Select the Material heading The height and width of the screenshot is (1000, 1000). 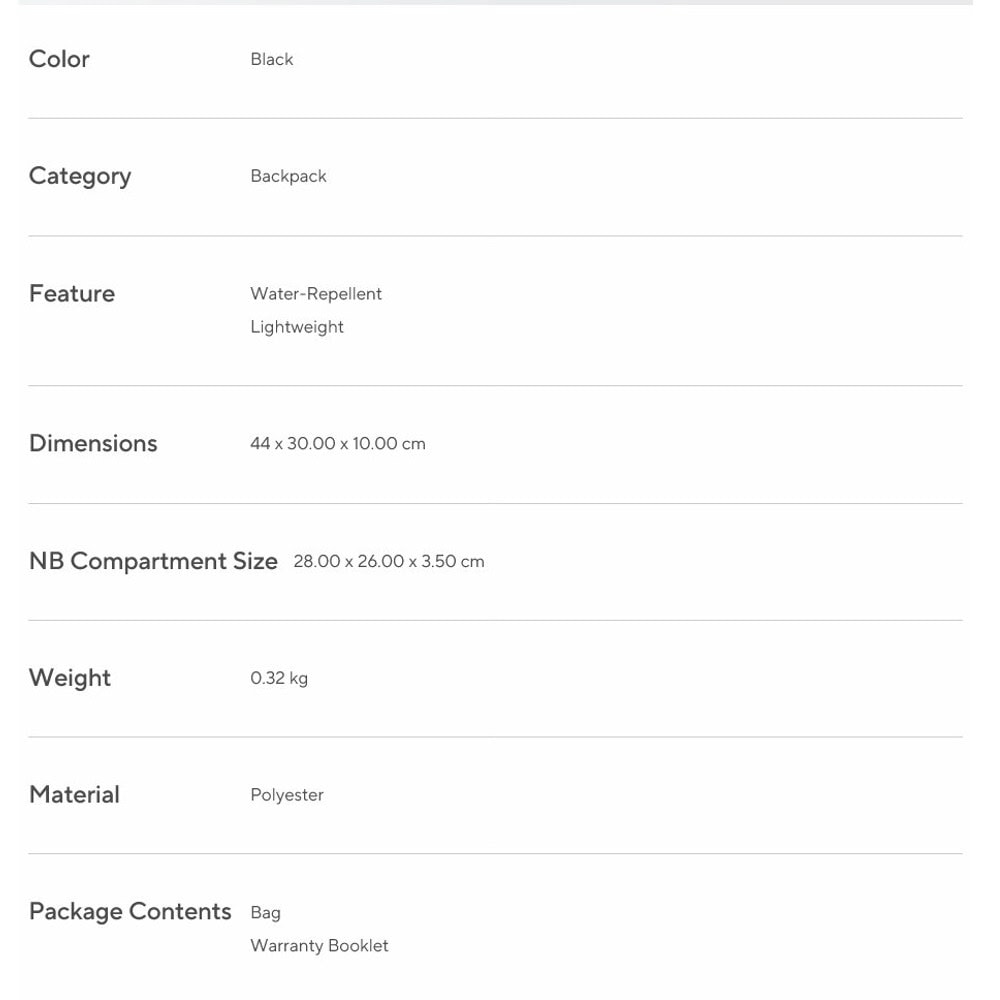pyautogui.click(x=75, y=795)
